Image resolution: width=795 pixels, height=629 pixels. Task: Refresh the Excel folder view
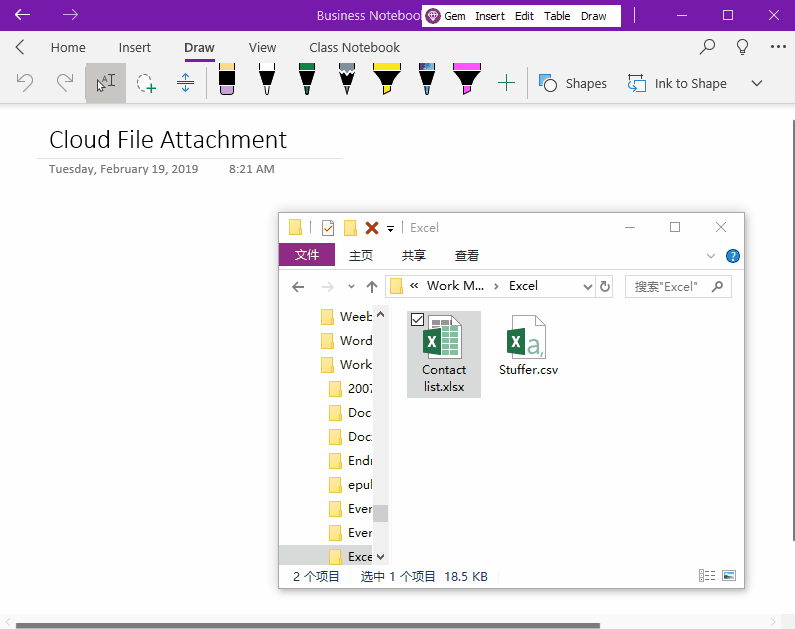click(x=605, y=287)
